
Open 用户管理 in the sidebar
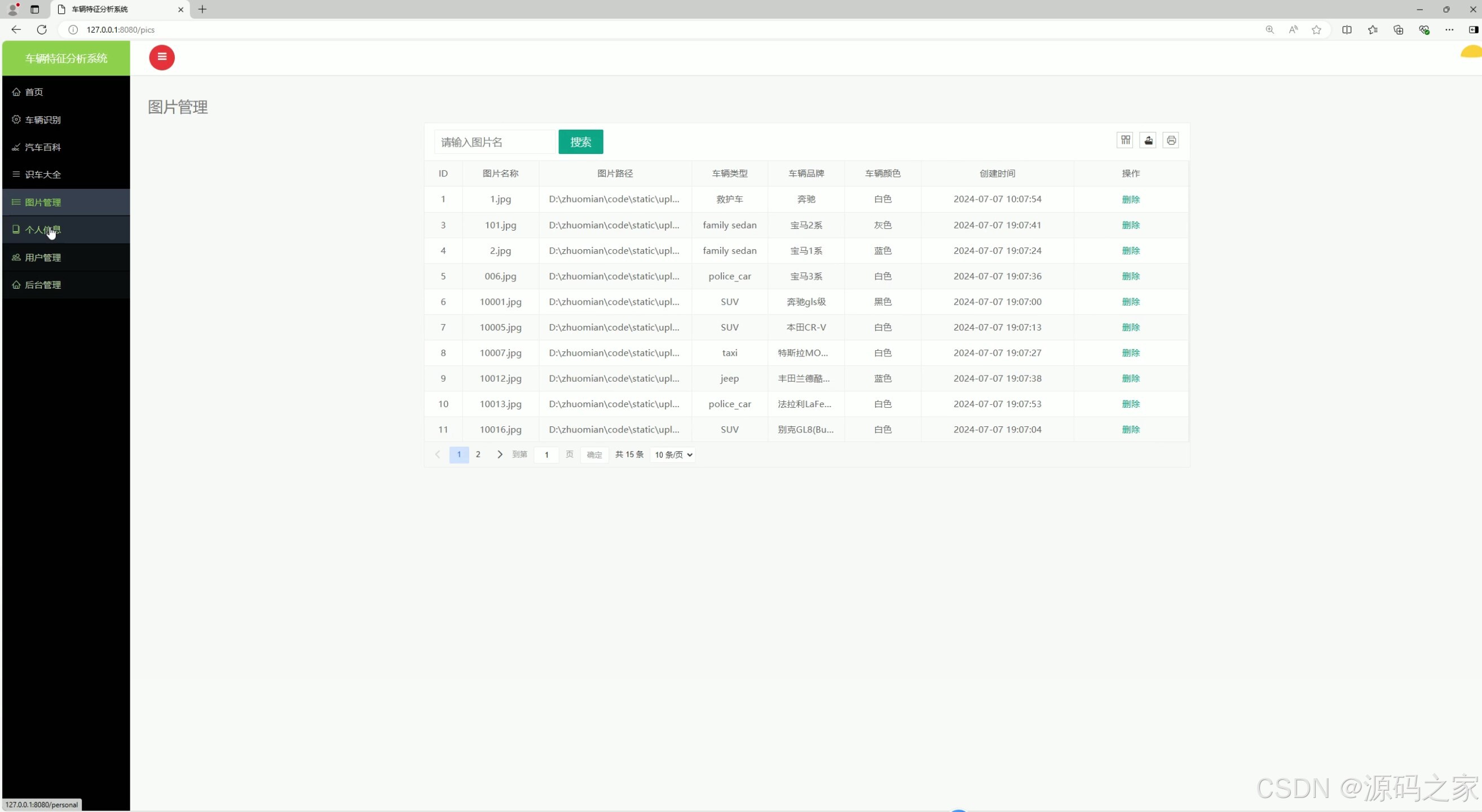tap(42, 257)
